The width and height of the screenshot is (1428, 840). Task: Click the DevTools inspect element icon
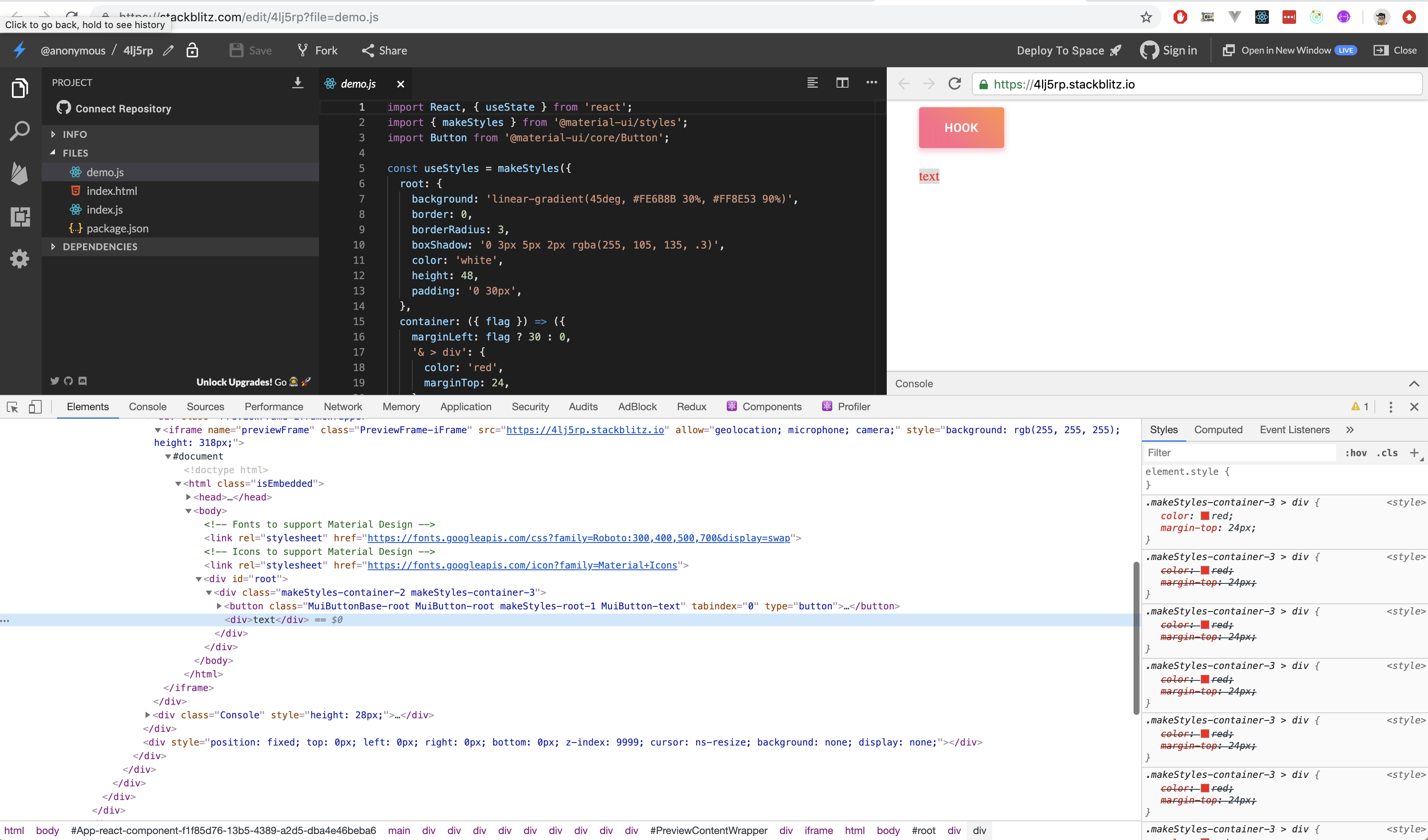[x=12, y=407]
